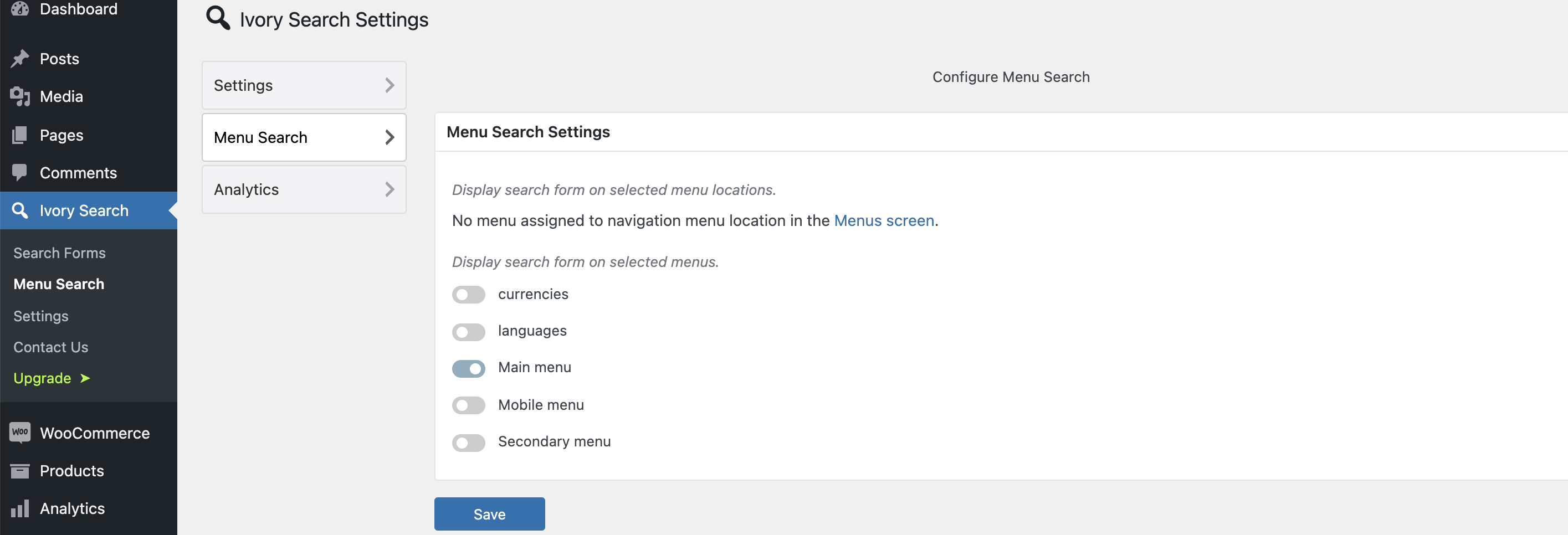Viewport: 1568px width, 535px height.
Task: Click the Products archive box icon
Action: pyautogui.click(x=20, y=471)
